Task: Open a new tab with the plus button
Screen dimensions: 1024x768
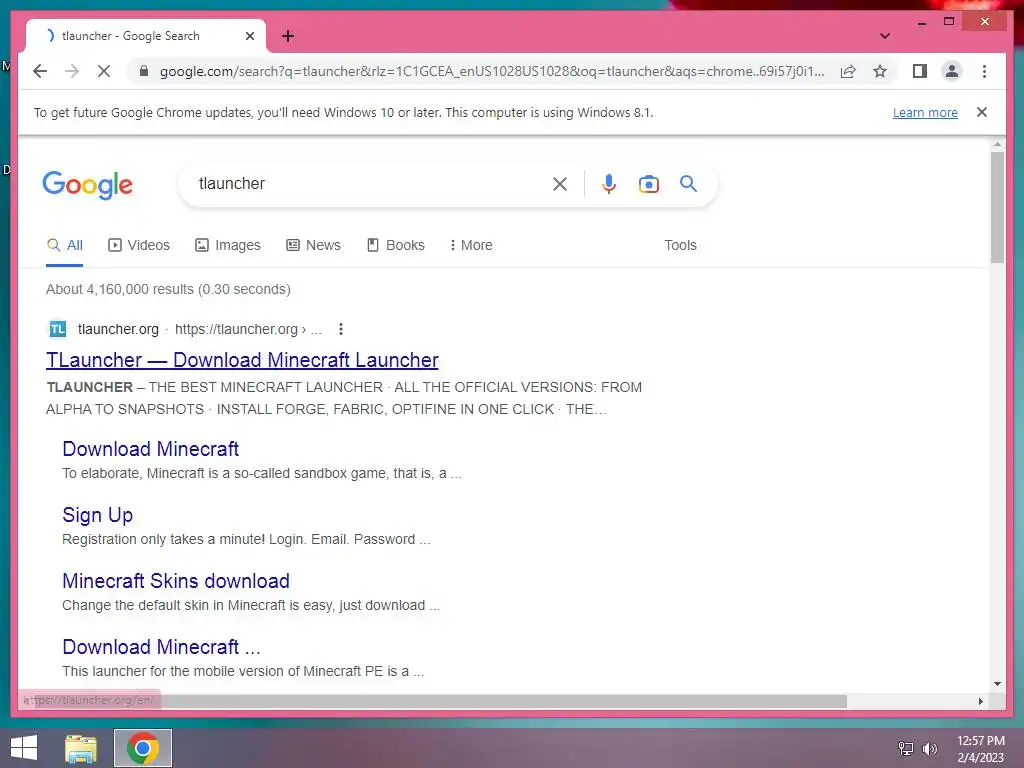Action: coord(288,36)
